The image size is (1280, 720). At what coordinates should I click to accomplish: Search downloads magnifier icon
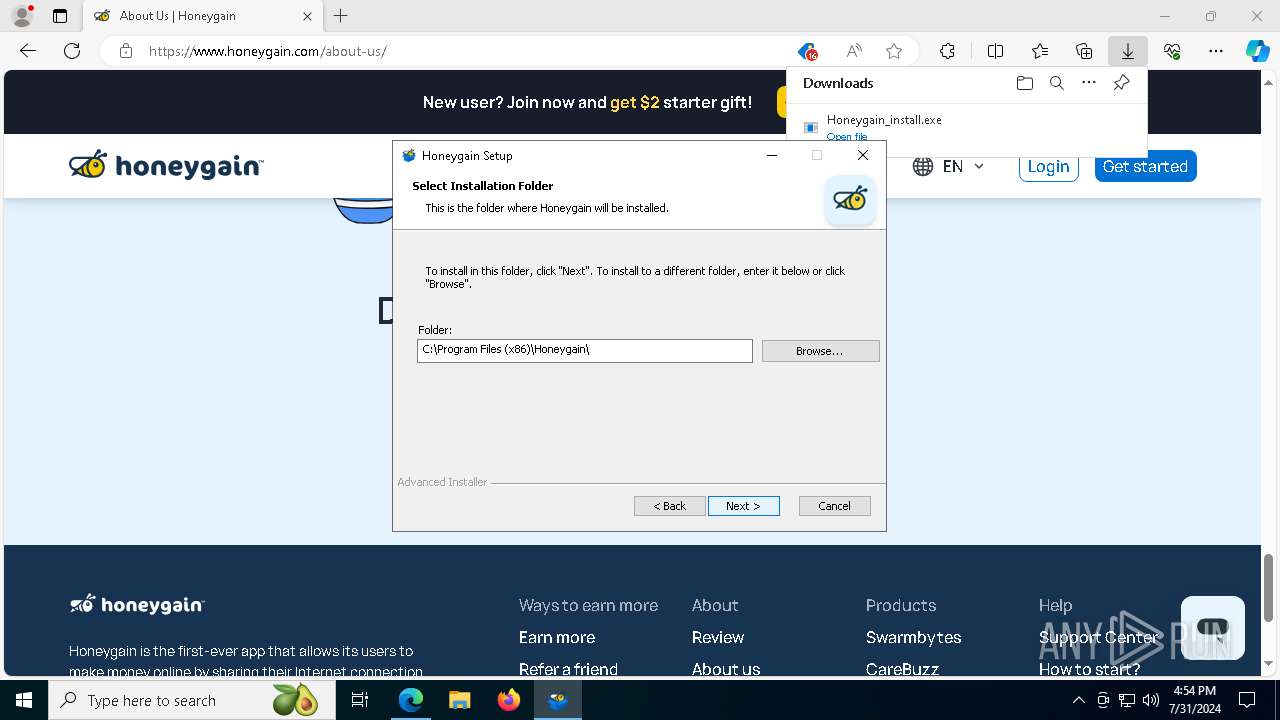coord(1057,83)
